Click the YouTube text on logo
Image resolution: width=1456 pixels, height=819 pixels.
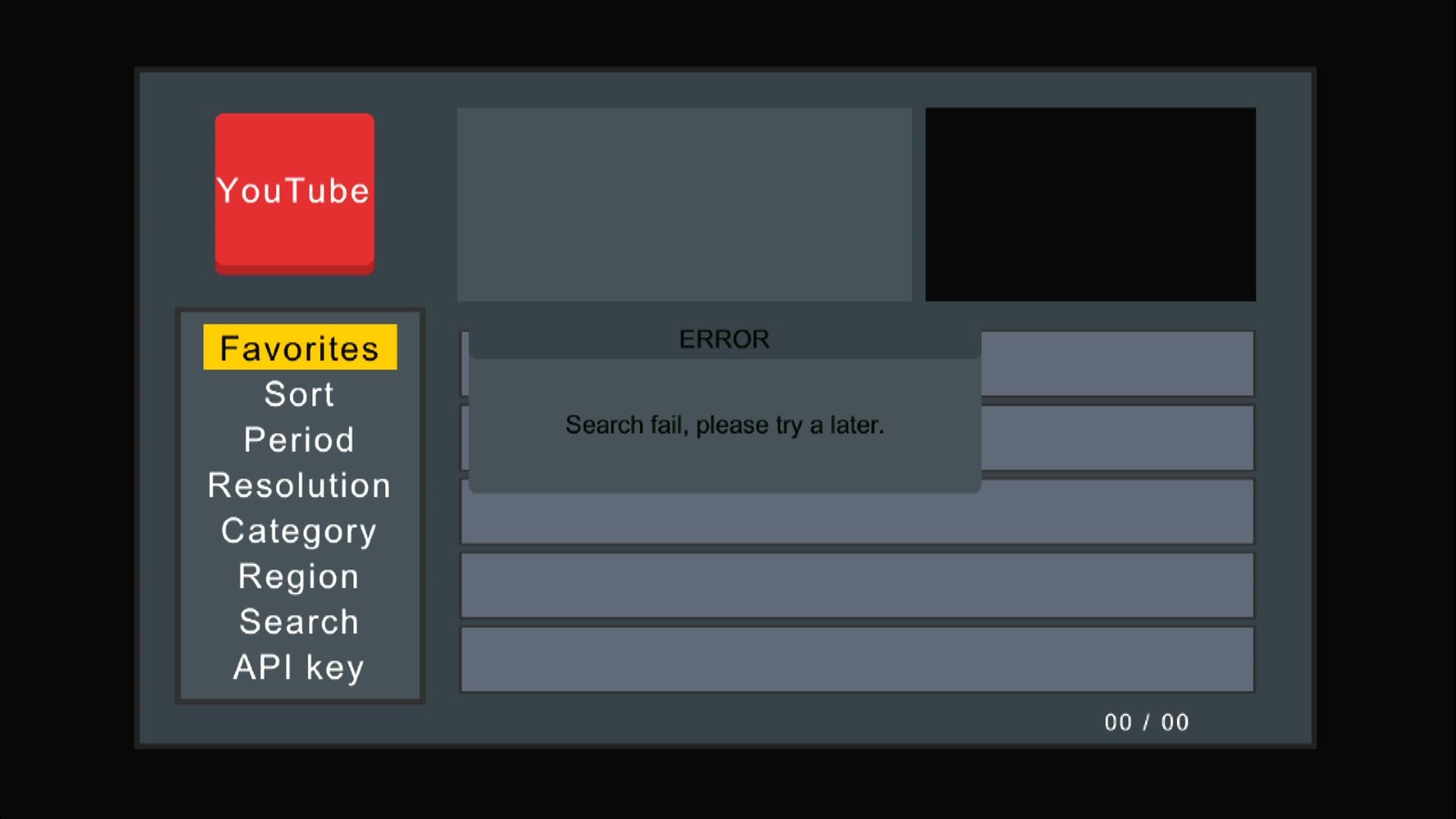pyautogui.click(x=294, y=190)
